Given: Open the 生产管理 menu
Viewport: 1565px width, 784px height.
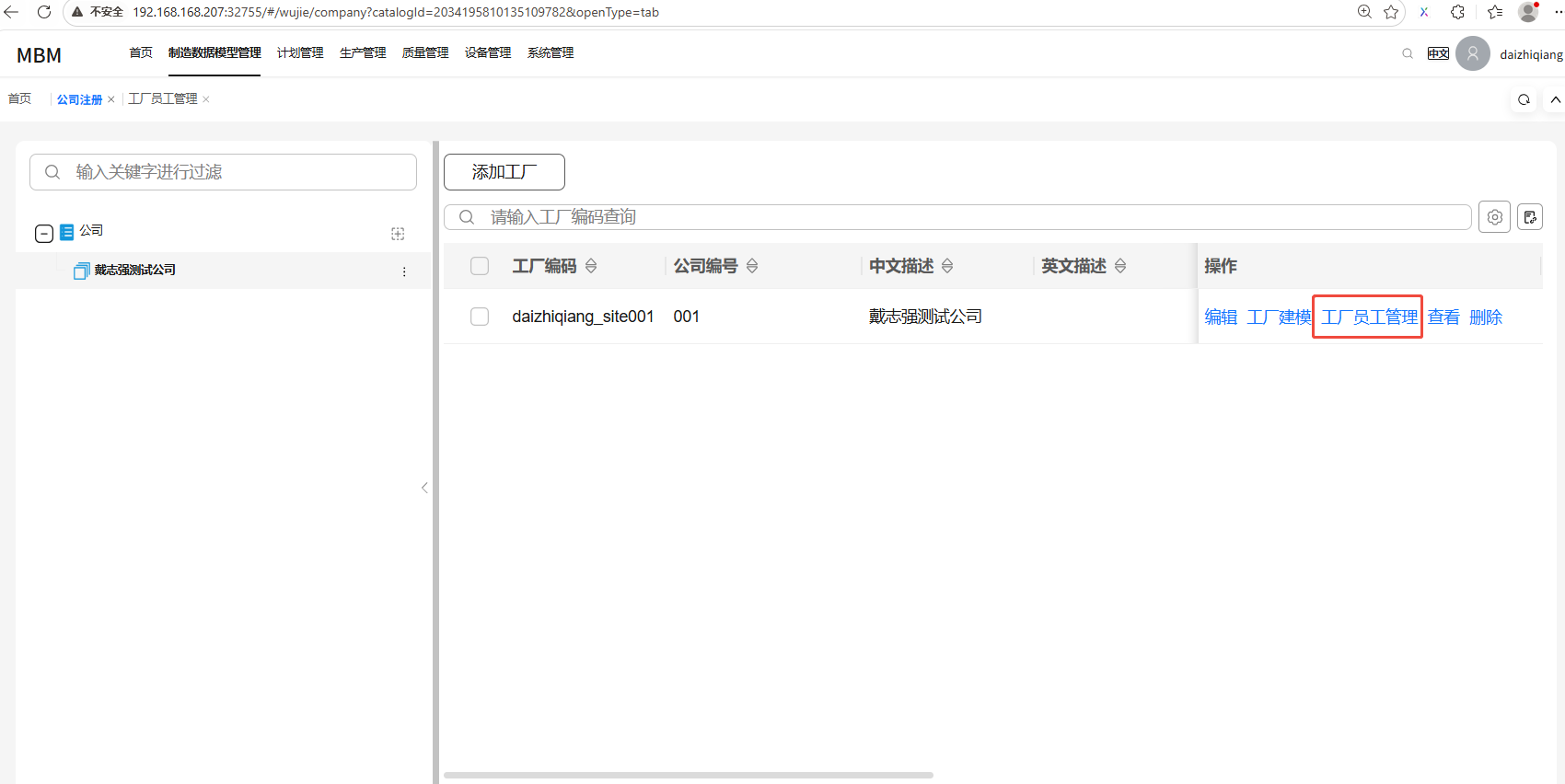Looking at the screenshot, I should pyautogui.click(x=363, y=53).
